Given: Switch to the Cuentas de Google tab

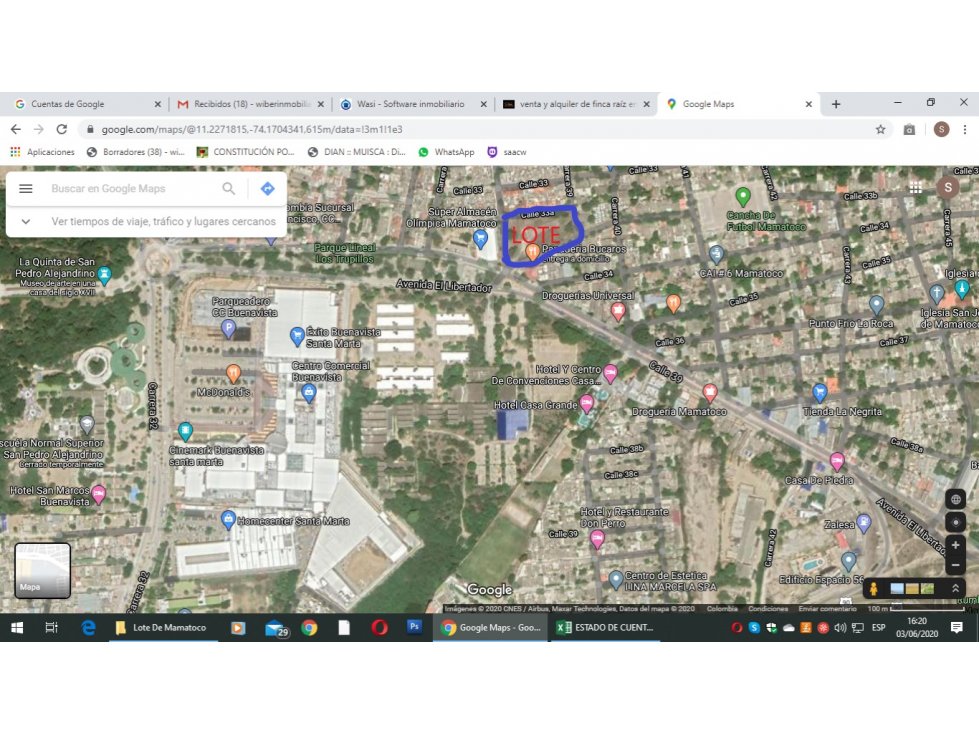Looking at the screenshot, I should point(87,104).
